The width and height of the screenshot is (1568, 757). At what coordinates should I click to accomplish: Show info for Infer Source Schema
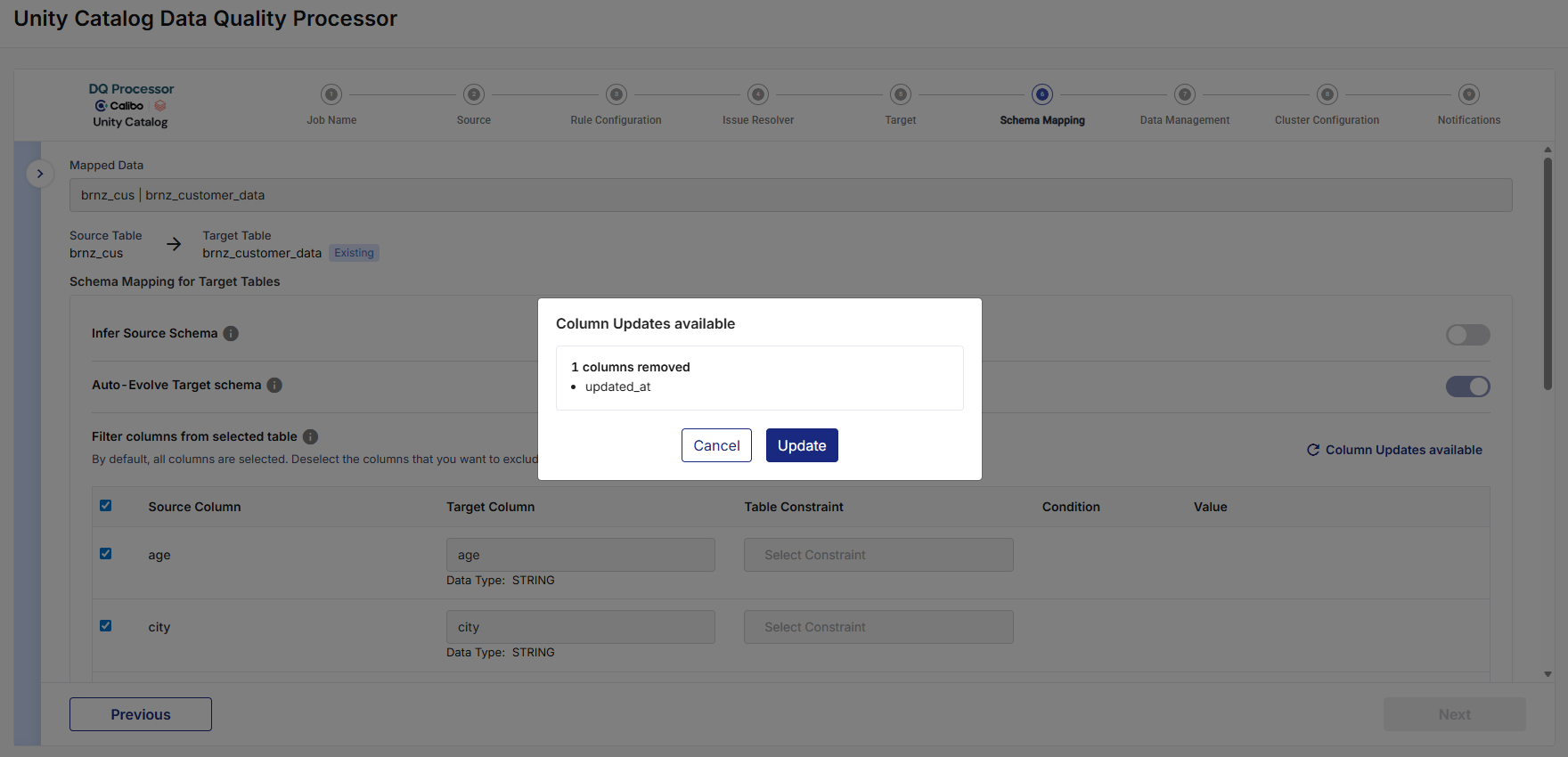point(231,333)
